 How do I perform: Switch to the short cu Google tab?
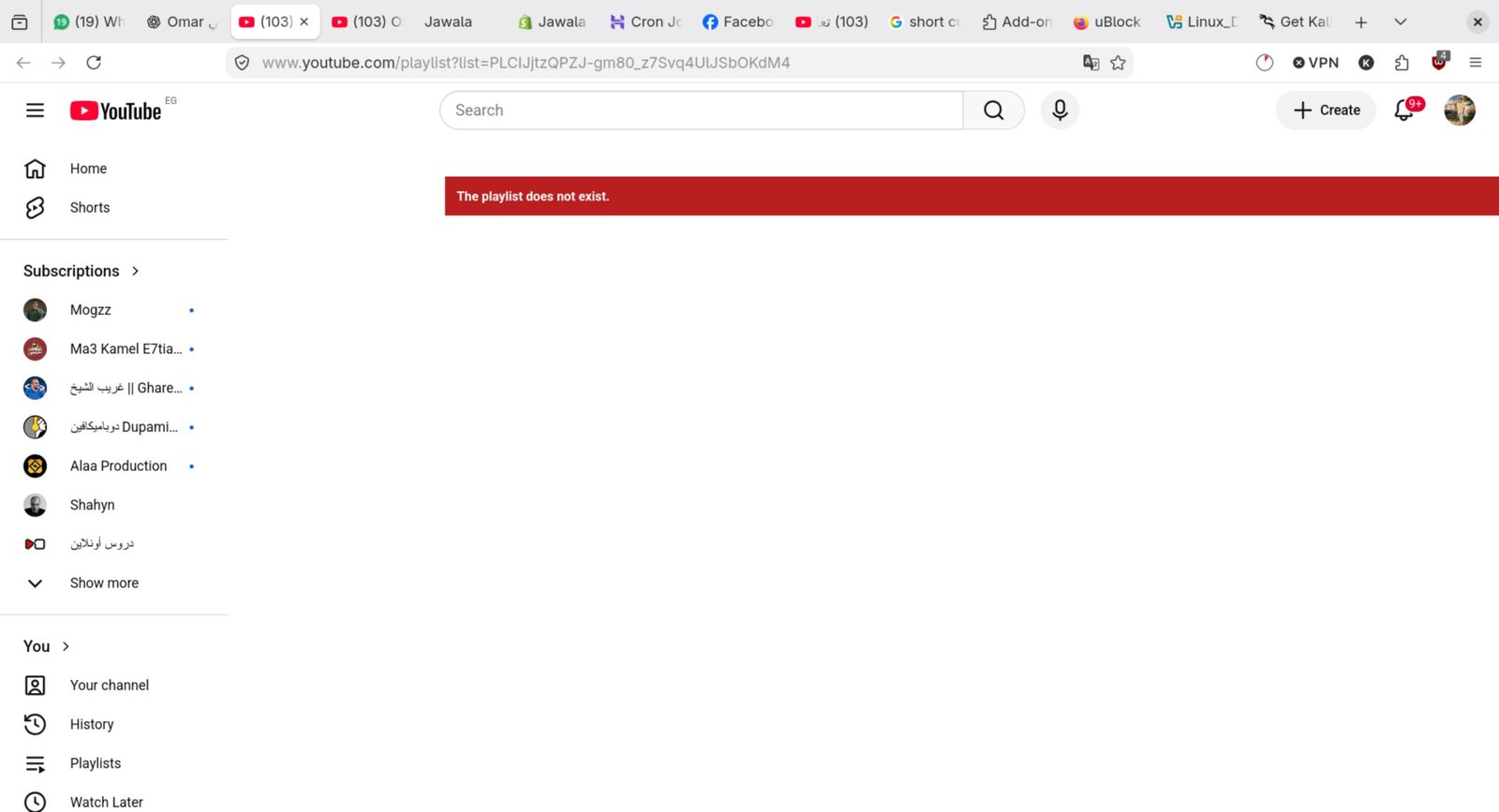point(924,22)
